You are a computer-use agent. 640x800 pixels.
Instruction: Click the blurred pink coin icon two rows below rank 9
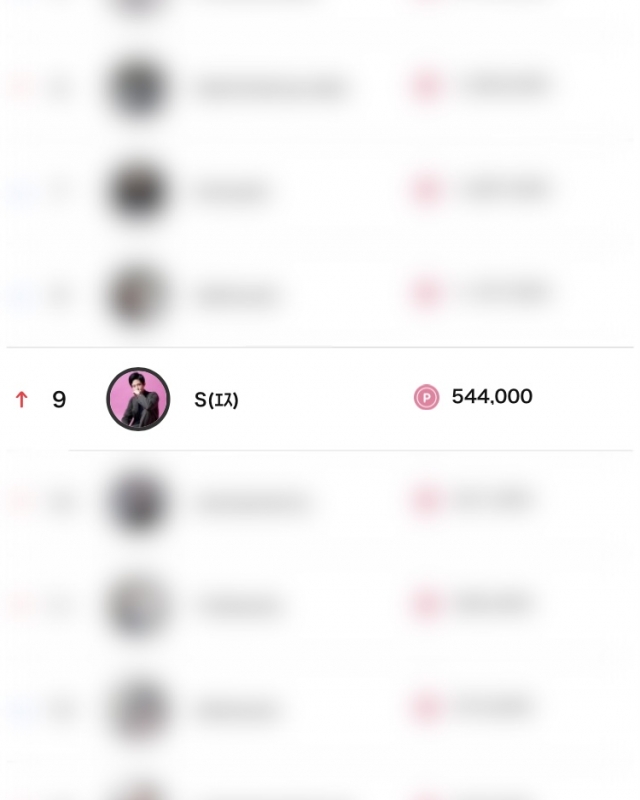click(x=426, y=604)
